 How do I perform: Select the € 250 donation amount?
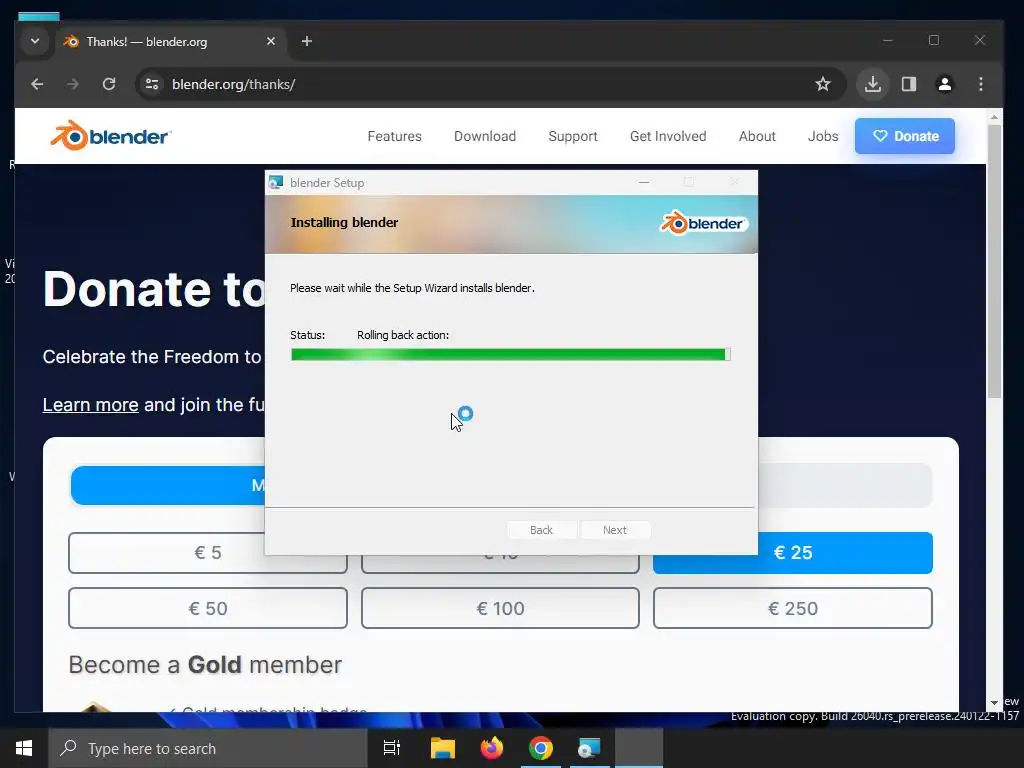pos(793,608)
